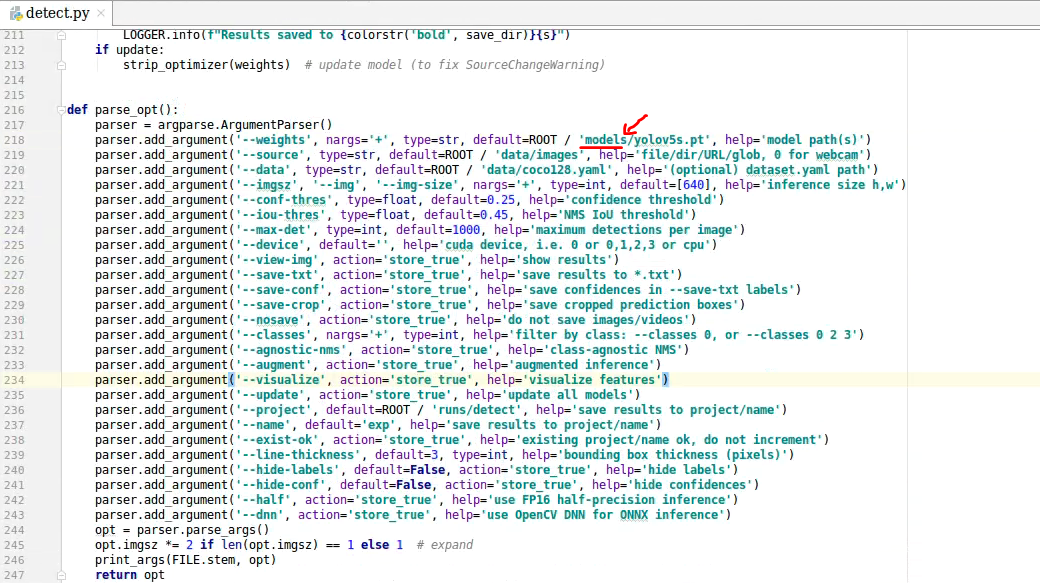
Task: Click the '--iou-thres' argument string
Action: point(281,215)
